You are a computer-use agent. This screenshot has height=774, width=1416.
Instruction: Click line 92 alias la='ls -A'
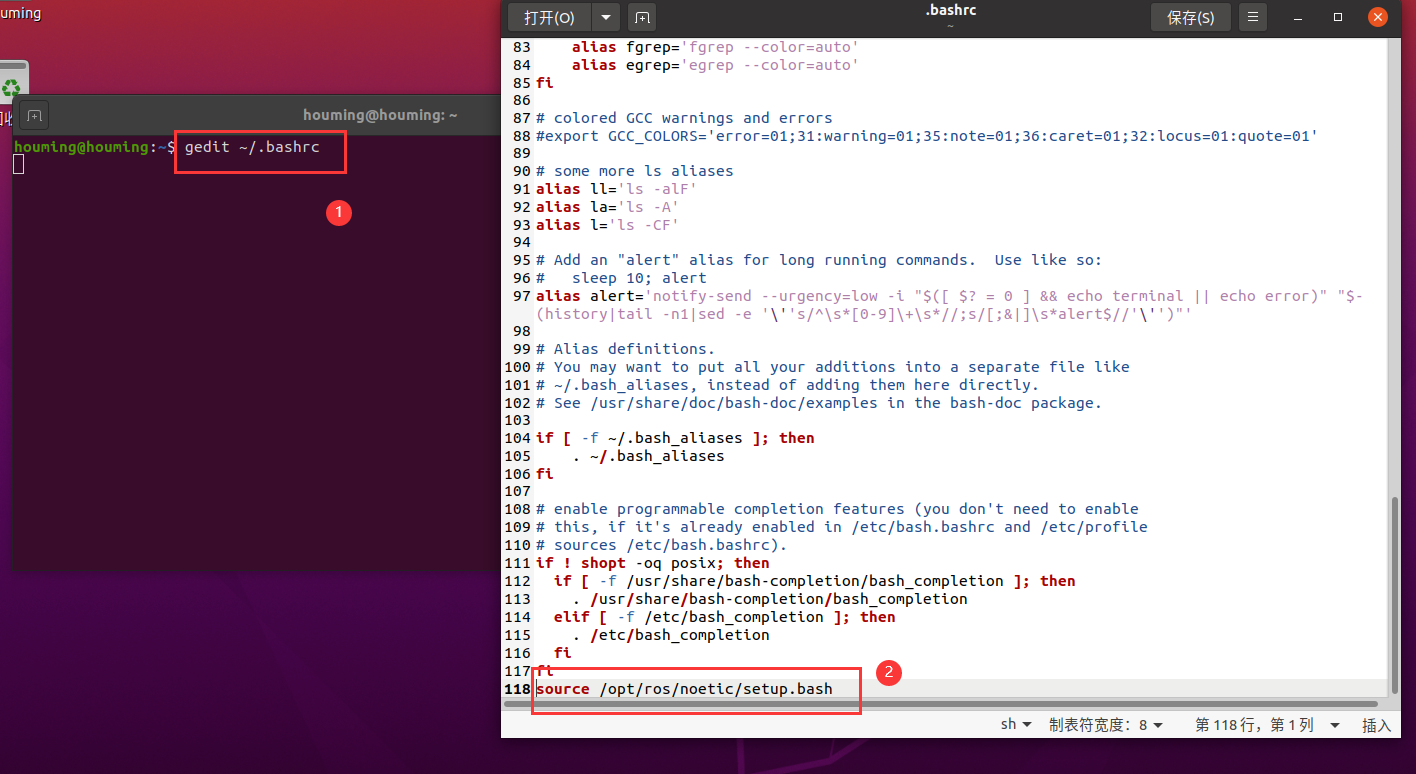pyautogui.click(x=607, y=206)
